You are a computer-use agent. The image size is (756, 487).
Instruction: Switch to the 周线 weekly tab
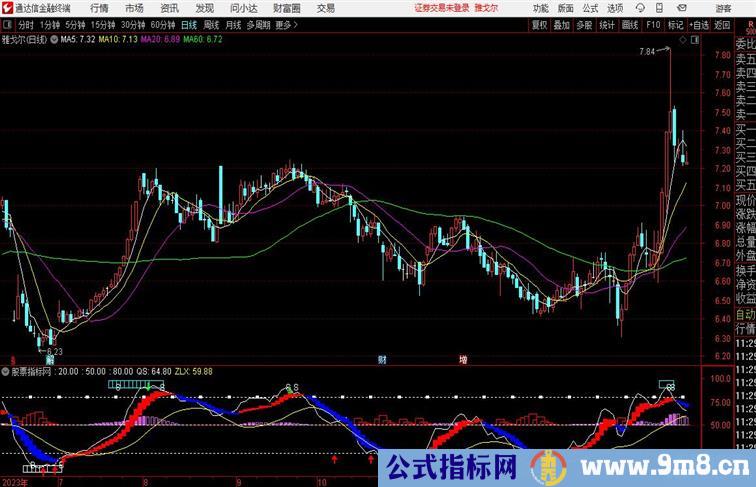coord(211,24)
